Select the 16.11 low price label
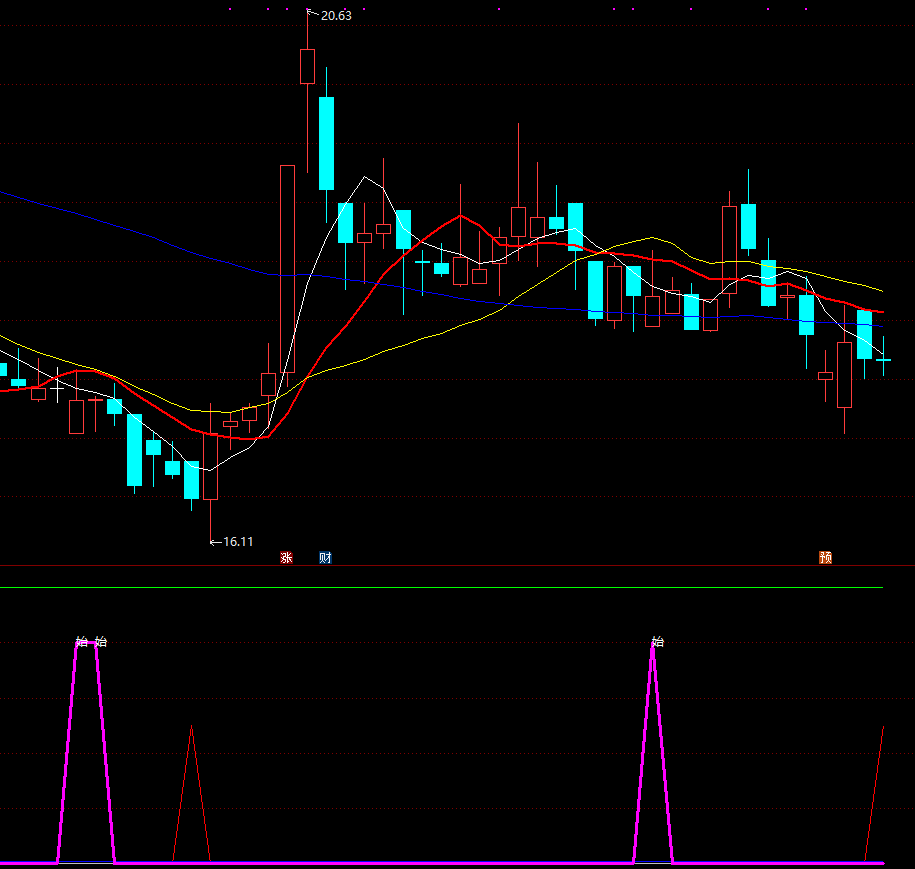 point(238,542)
